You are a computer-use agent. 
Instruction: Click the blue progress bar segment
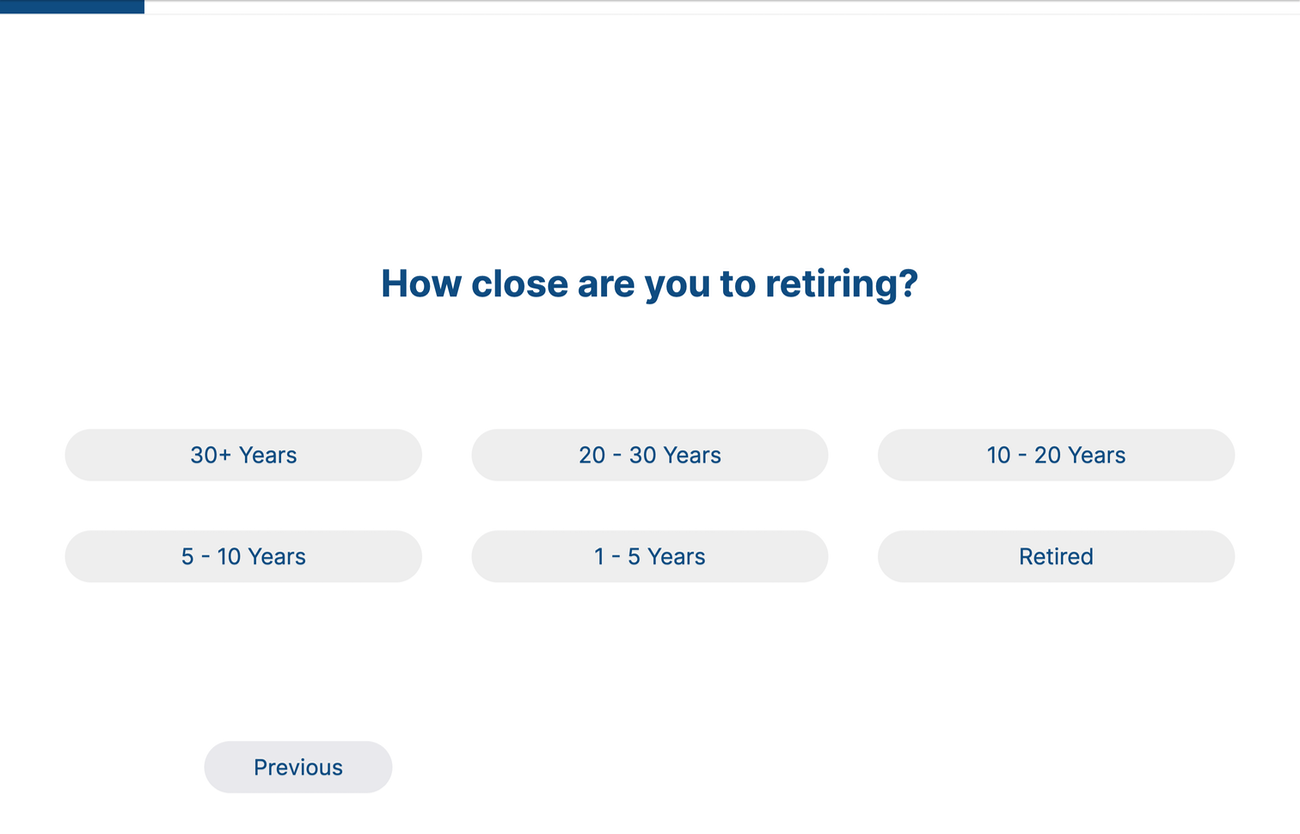[72, 6]
